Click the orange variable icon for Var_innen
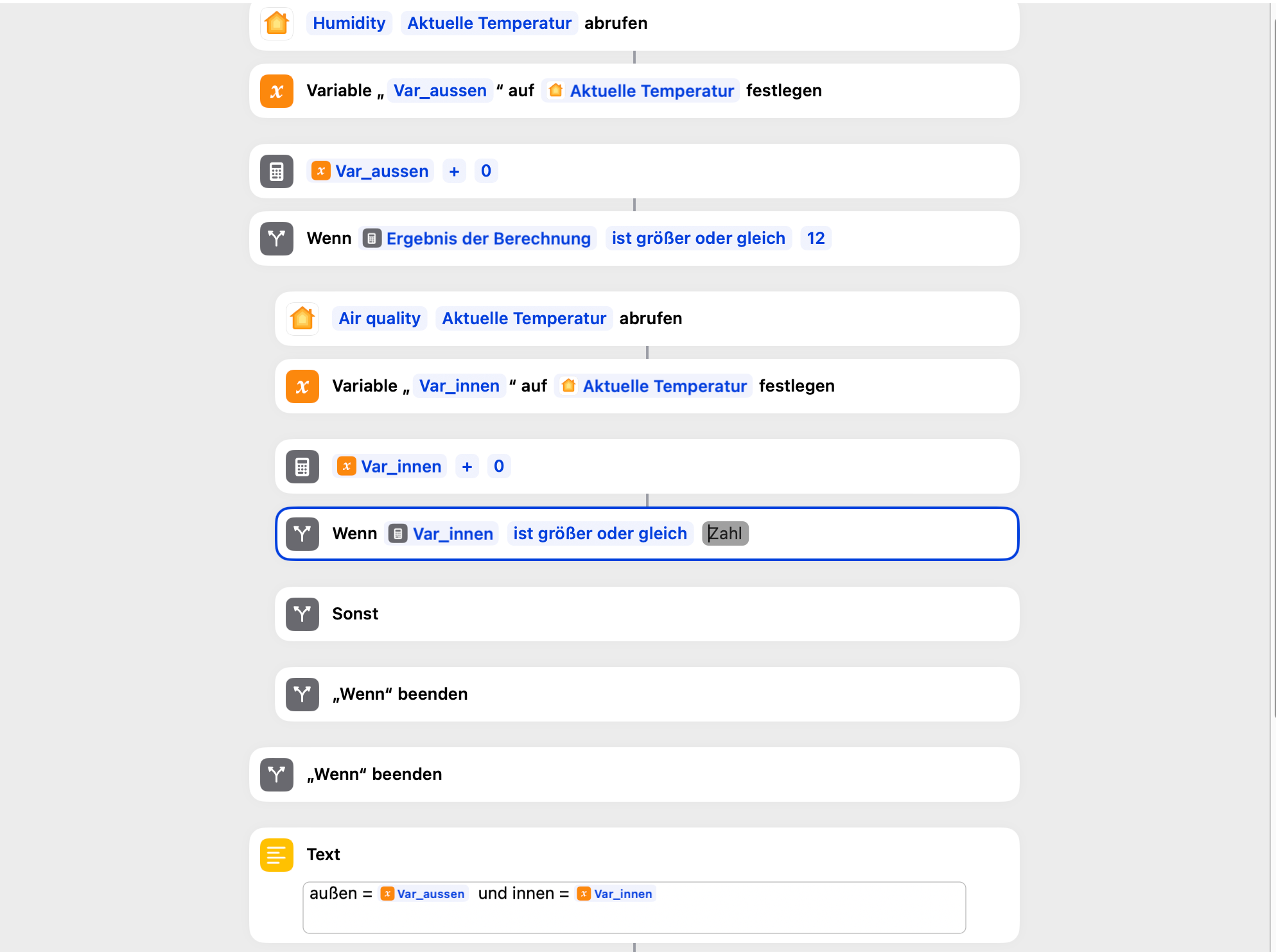Screen dimensions: 1276x952 tap(302, 386)
